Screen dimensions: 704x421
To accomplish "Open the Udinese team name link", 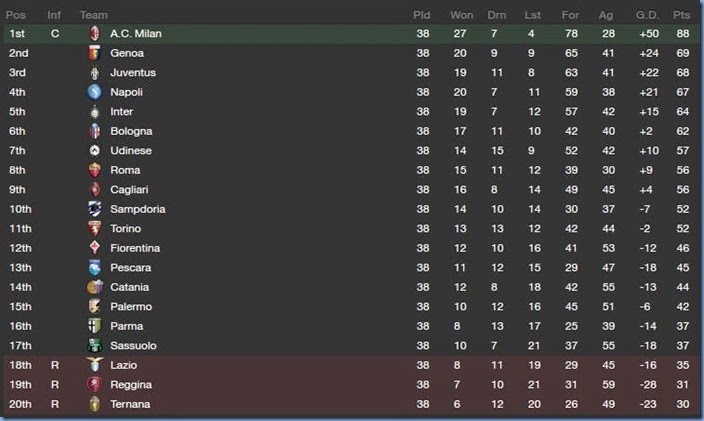I will coord(131,151).
